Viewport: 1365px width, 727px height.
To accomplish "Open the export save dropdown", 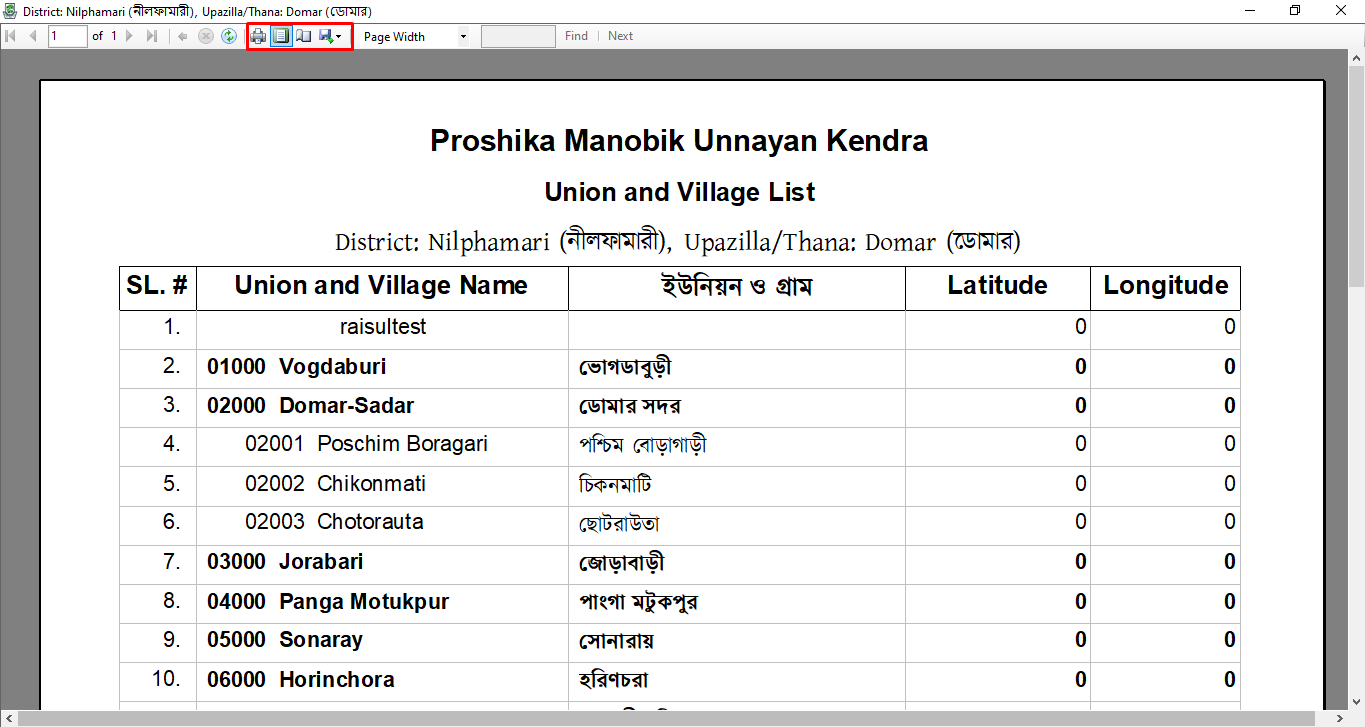I will click(330, 36).
